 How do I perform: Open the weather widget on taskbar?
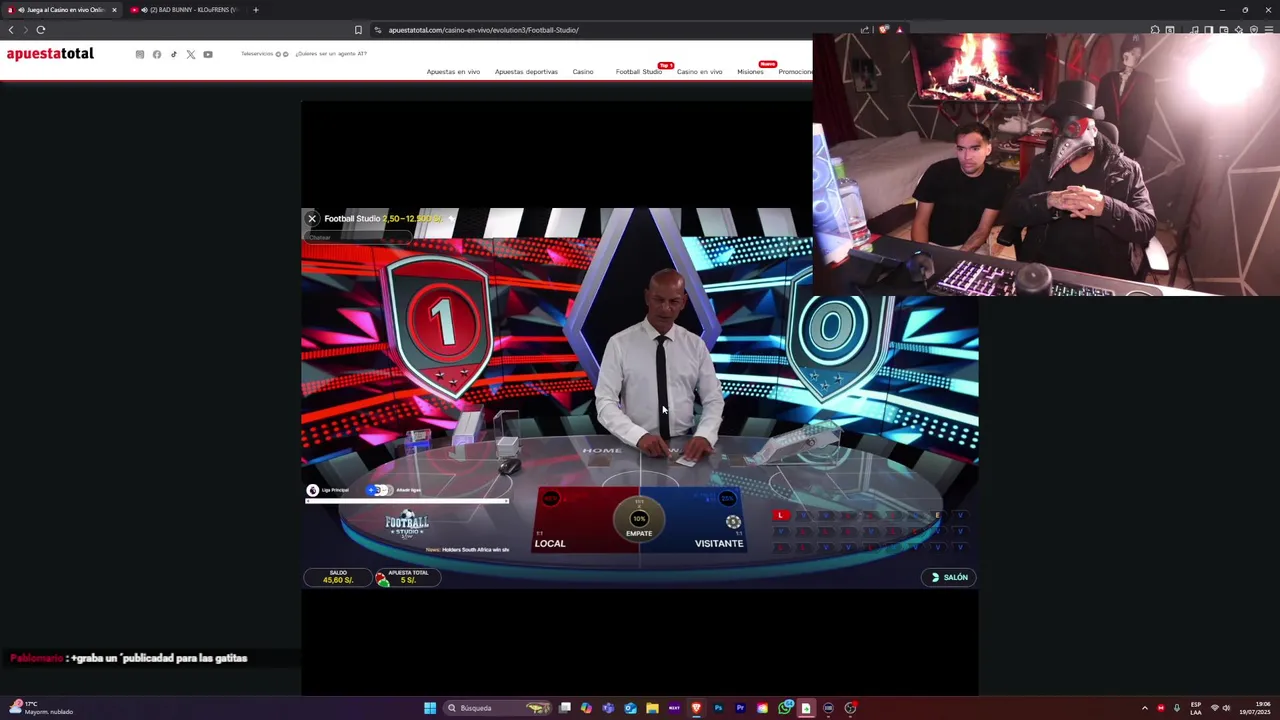(x=40, y=708)
